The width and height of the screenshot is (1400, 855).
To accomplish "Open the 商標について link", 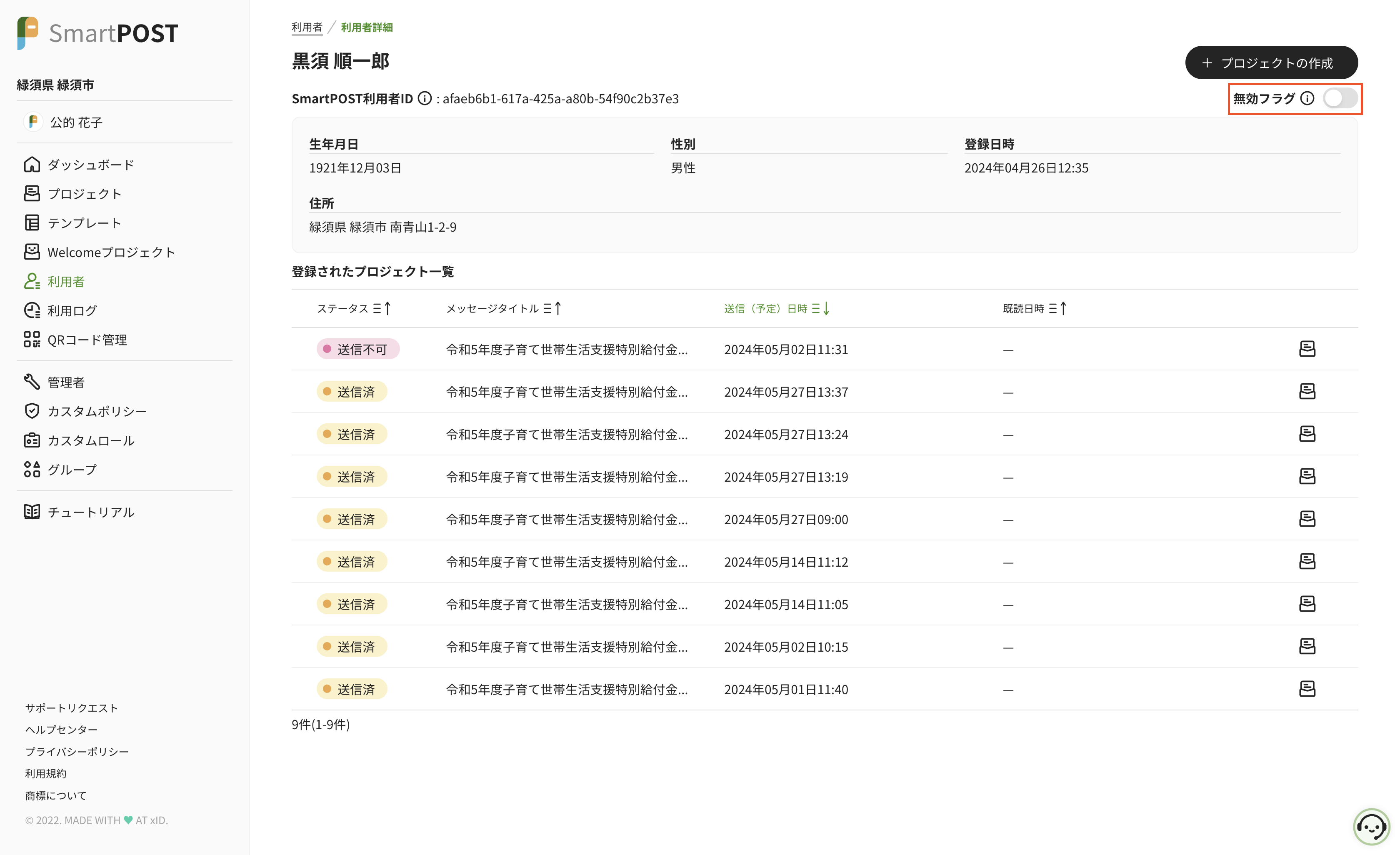I will [x=56, y=795].
